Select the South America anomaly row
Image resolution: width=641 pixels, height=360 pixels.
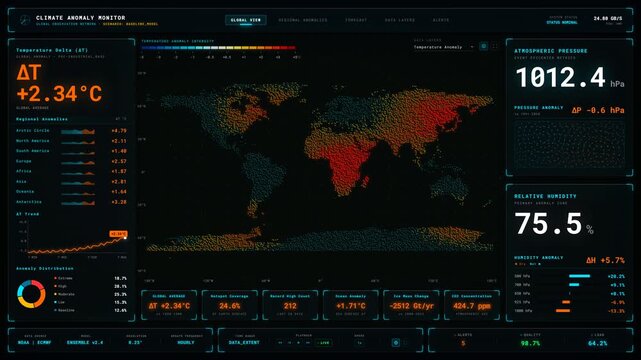[71, 151]
